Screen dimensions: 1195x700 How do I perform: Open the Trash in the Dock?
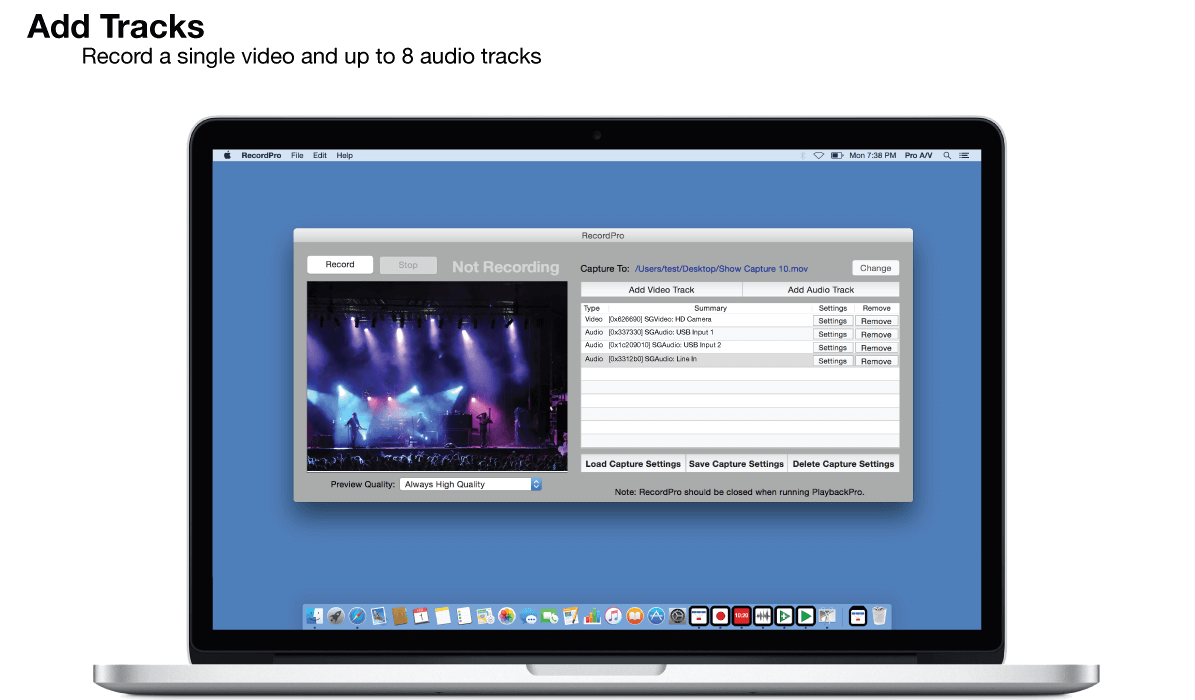pos(879,615)
